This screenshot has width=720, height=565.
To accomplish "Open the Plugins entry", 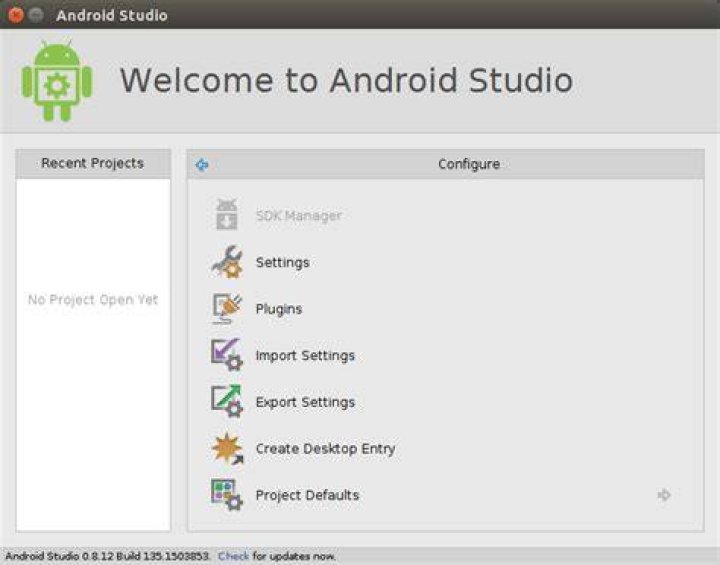I will click(279, 309).
